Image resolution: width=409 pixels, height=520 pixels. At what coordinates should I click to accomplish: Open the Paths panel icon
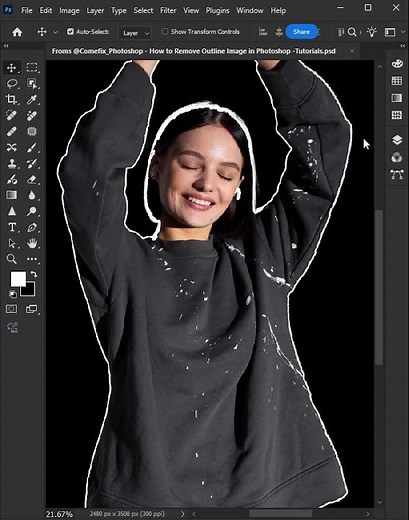tap(397, 174)
